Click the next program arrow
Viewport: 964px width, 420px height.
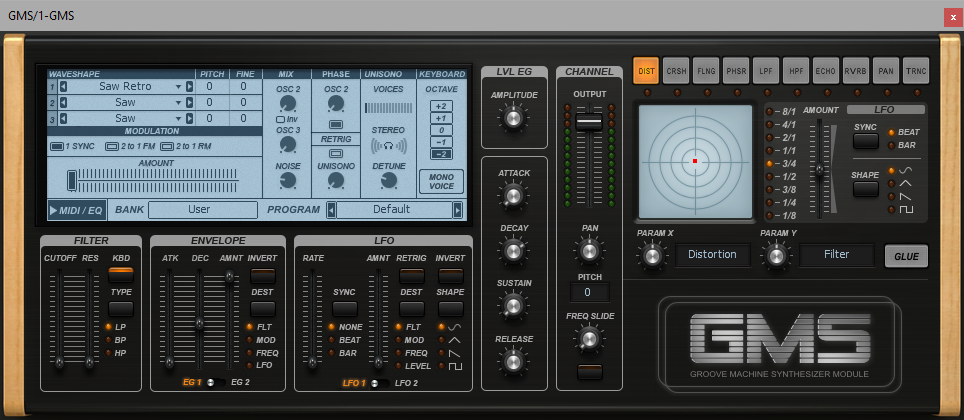tap(457, 210)
